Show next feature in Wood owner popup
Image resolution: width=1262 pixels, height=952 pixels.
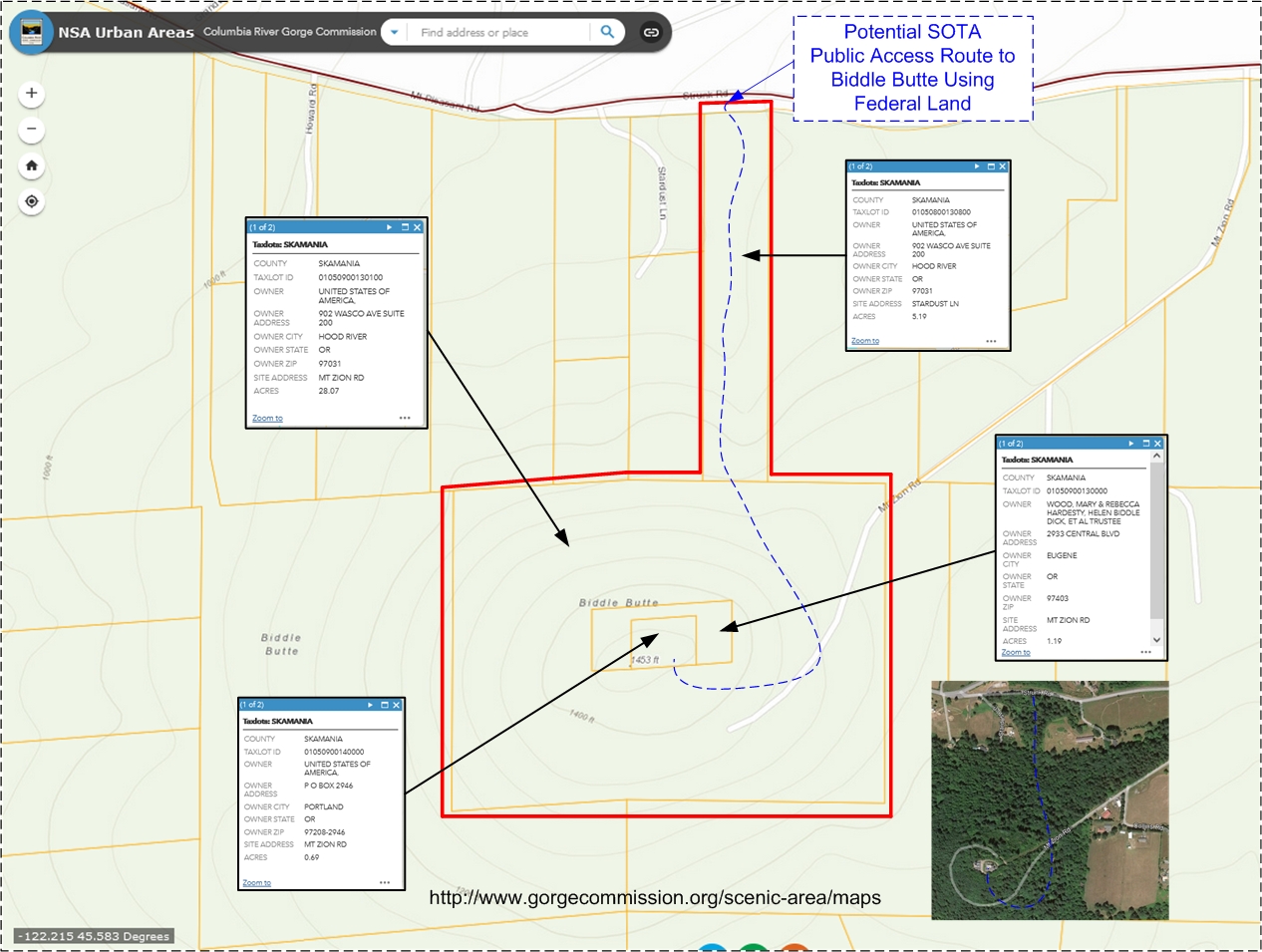pyautogui.click(x=1130, y=444)
